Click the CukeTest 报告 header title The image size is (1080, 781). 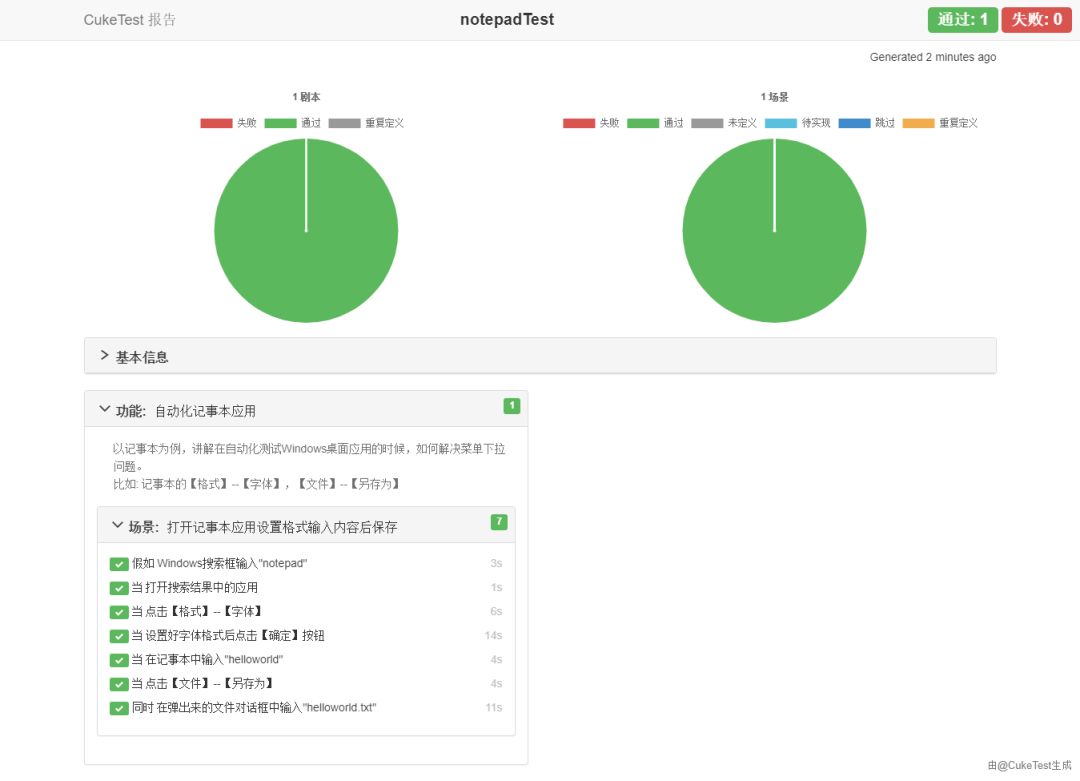[x=130, y=20]
